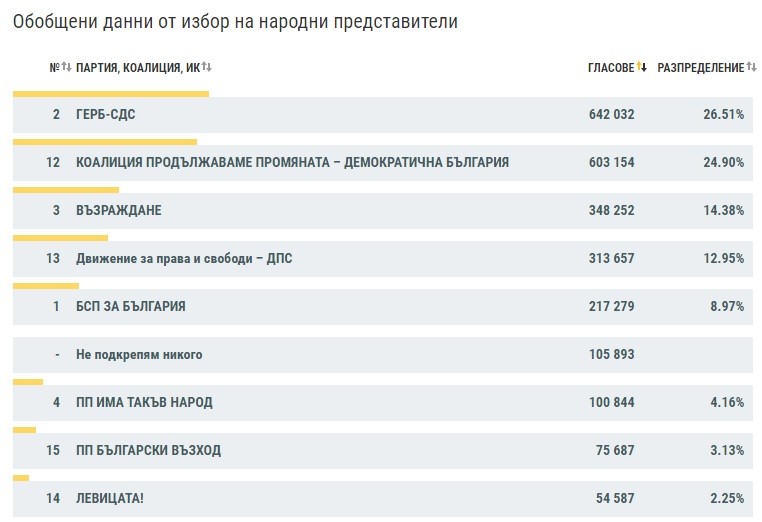Click sort arrows next to ГЛАСОВЕ header
The height and width of the screenshot is (522, 762).
click(642, 67)
